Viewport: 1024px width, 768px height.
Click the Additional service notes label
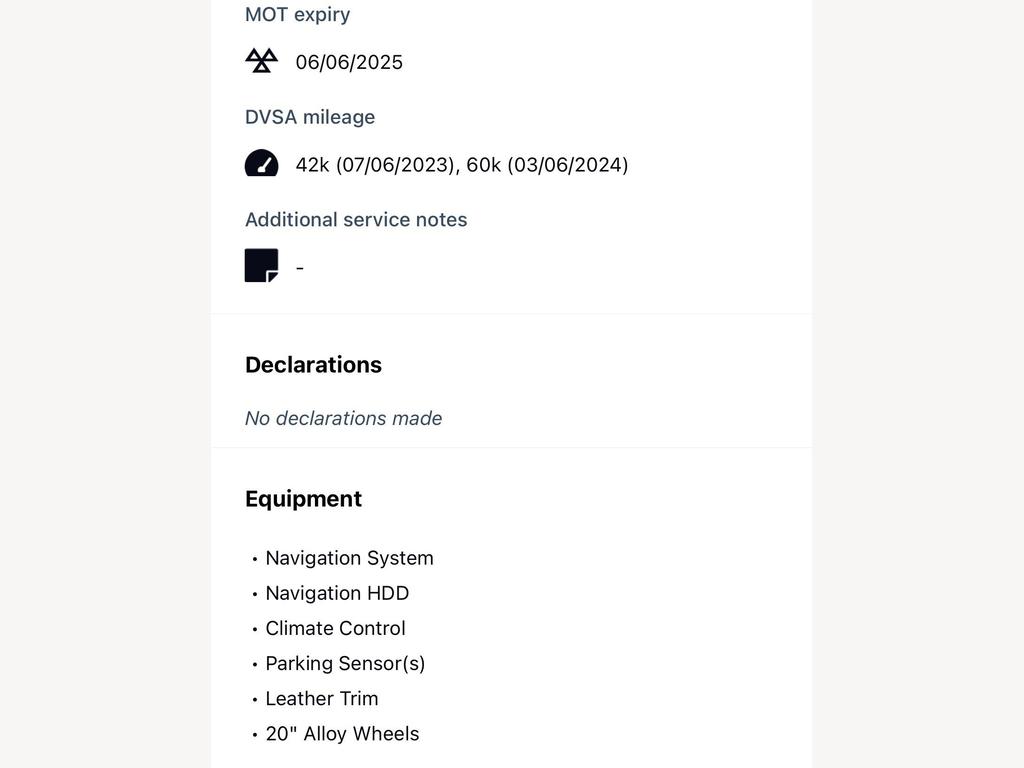click(356, 219)
